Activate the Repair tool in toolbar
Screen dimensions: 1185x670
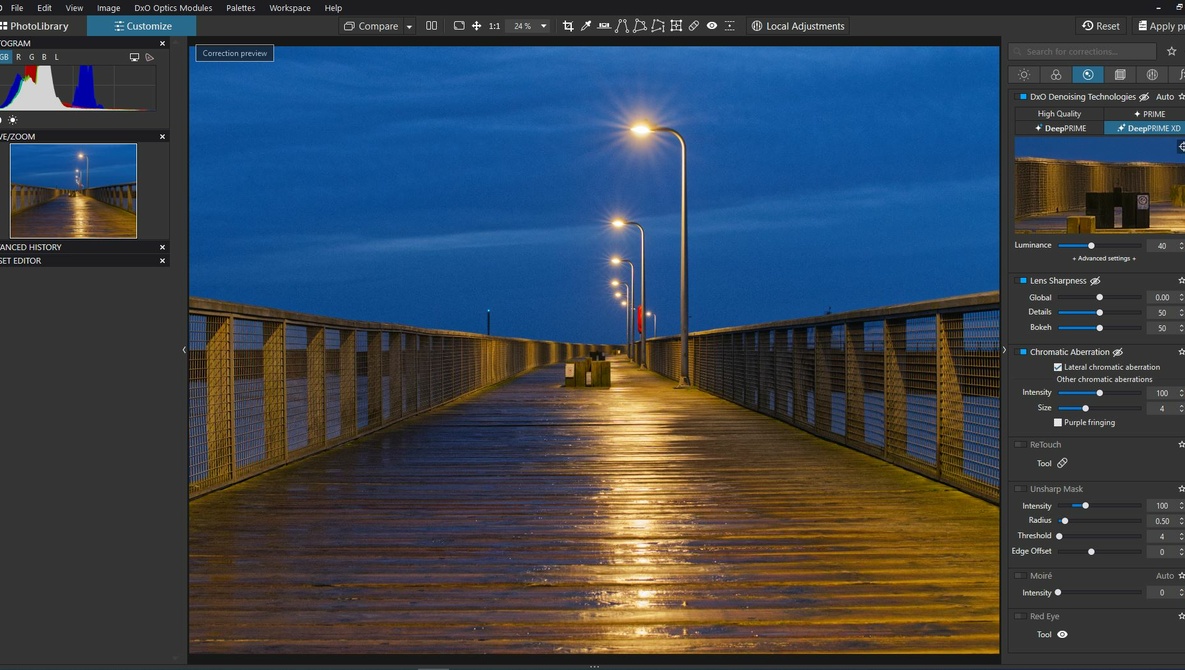point(694,26)
